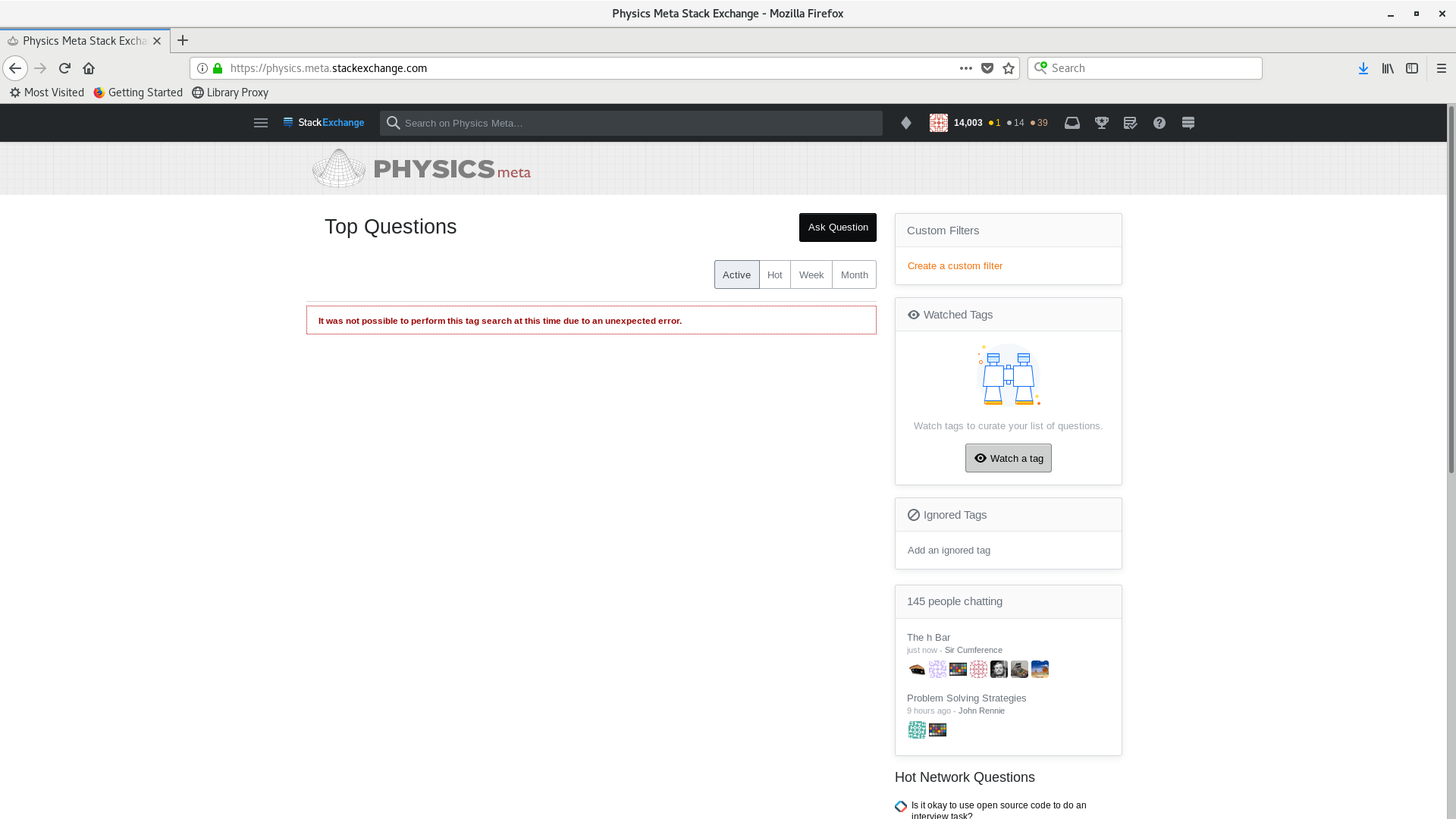Viewport: 1456px width, 819px height.
Task: Click the review queues icon
Action: [1131, 122]
